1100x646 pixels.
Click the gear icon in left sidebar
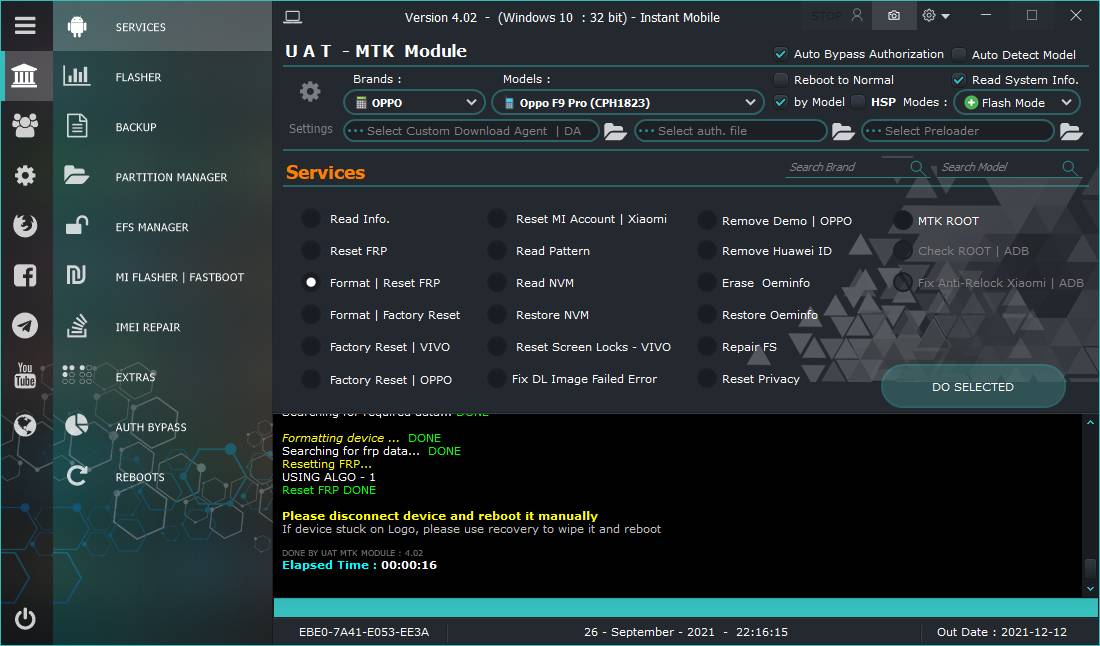25,175
